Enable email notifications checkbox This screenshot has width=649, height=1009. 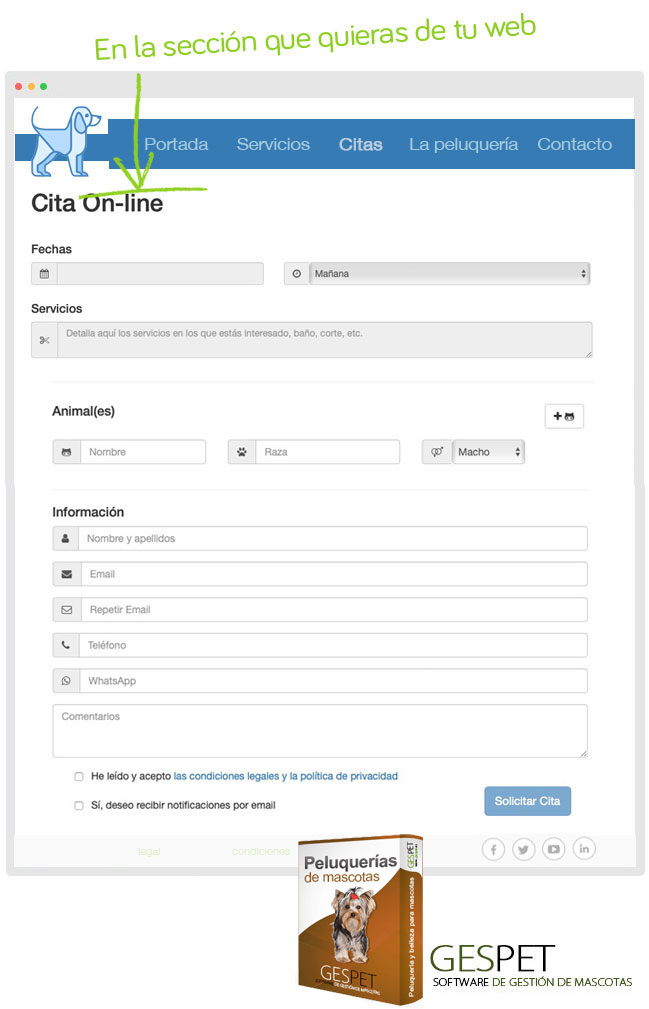coord(79,805)
